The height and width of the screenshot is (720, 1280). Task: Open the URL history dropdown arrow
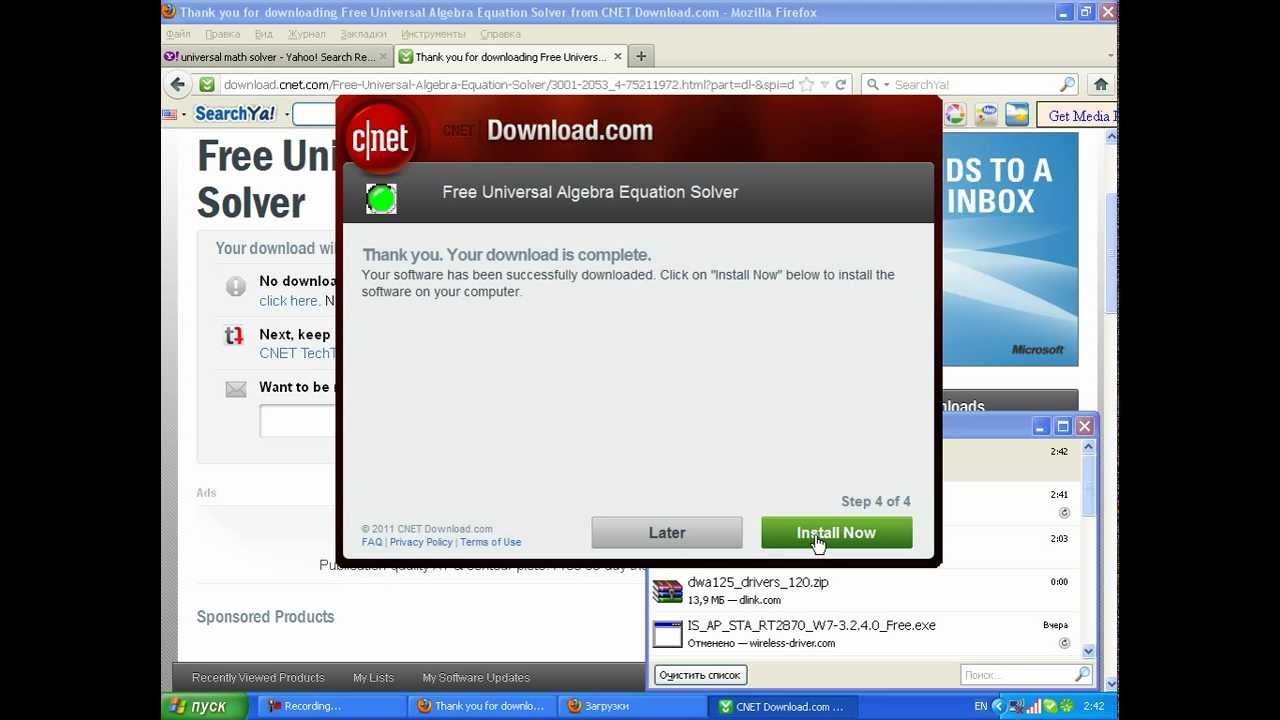point(824,85)
